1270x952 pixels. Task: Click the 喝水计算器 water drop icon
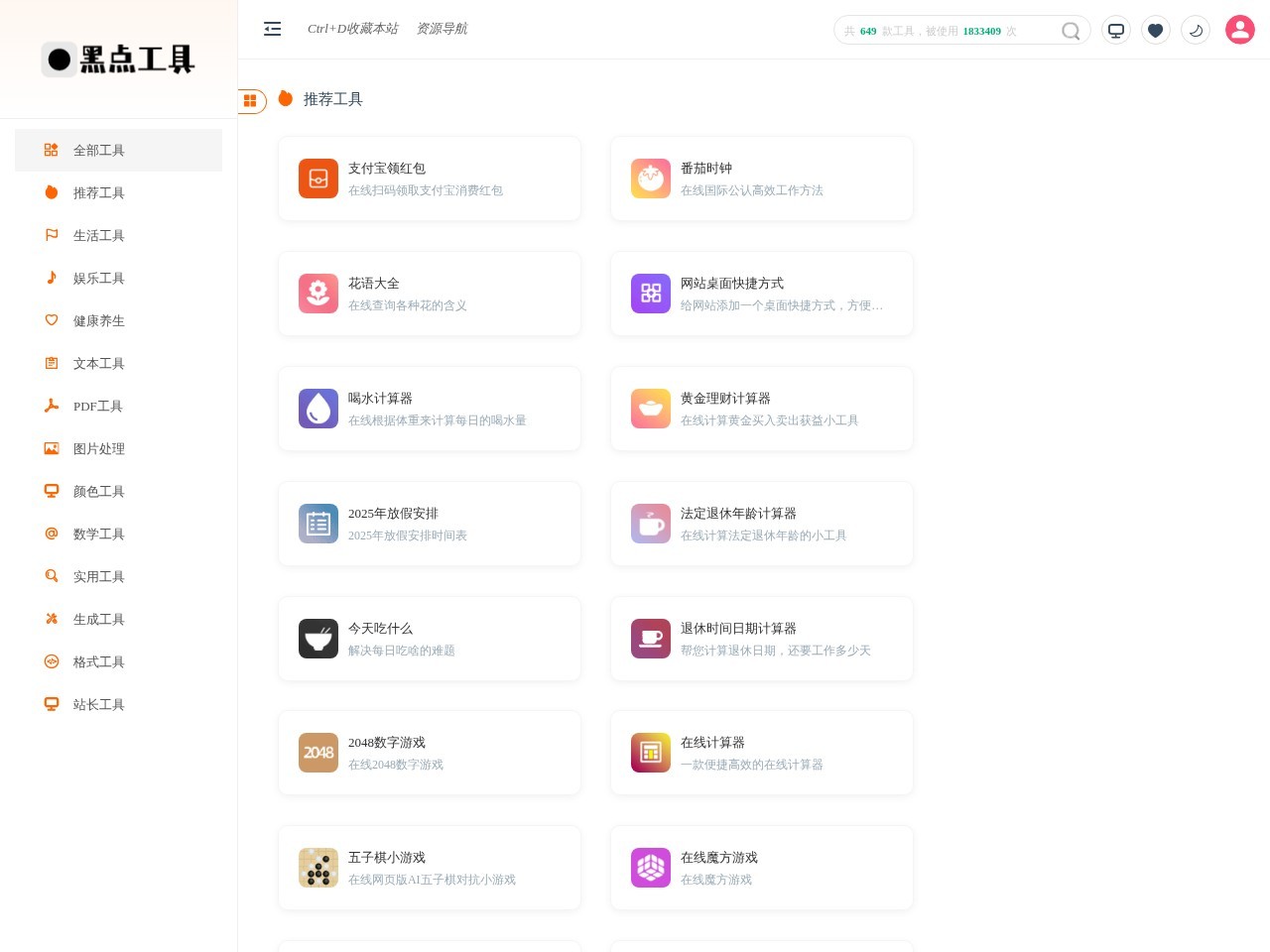[318, 409]
